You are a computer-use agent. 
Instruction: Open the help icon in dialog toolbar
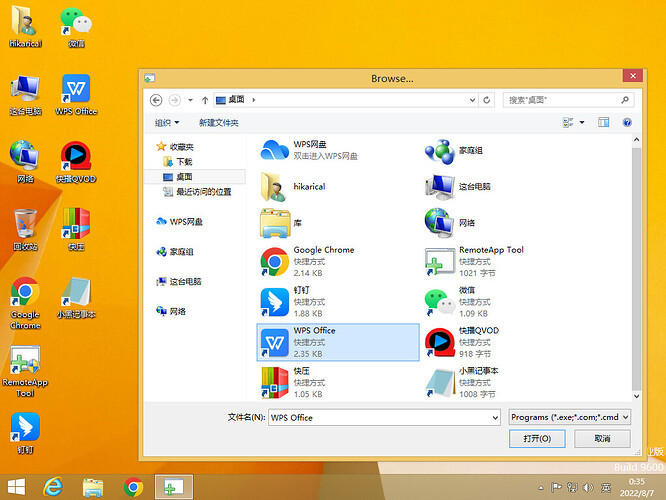tap(627, 123)
